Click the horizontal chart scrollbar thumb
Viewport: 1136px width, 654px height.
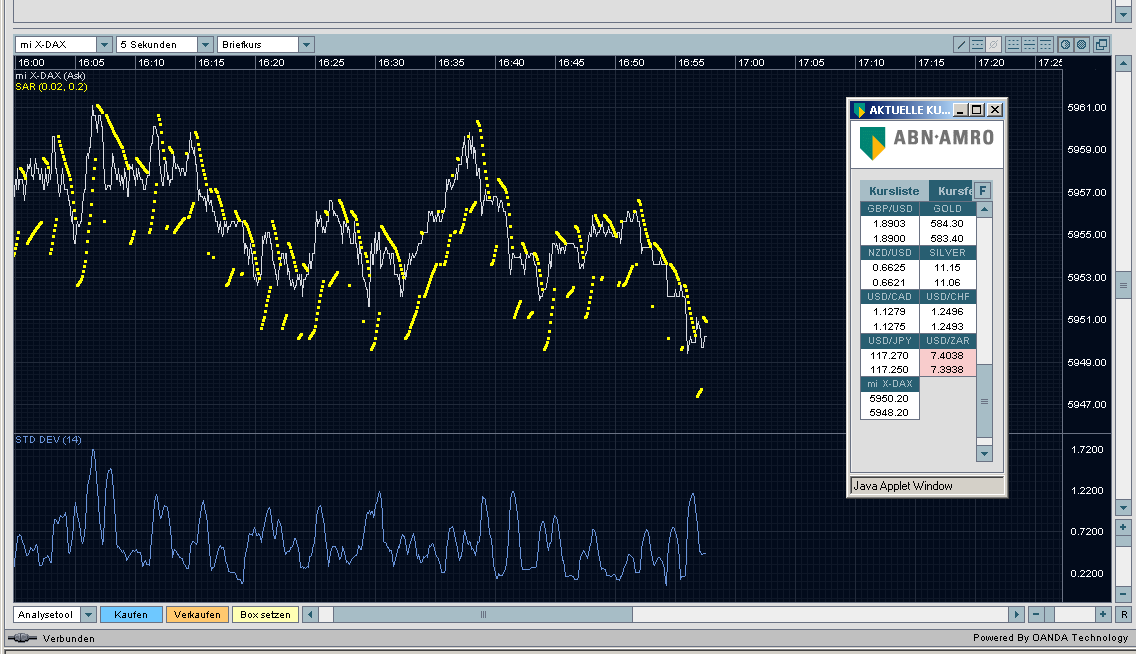pyautogui.click(x=483, y=614)
